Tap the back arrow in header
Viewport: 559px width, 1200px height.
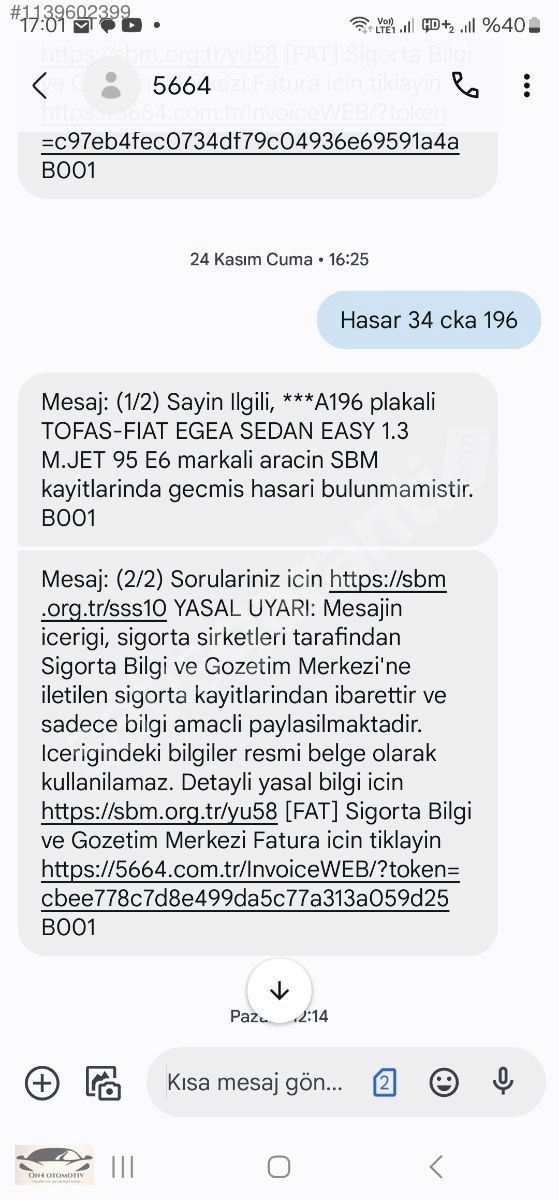pos(39,86)
